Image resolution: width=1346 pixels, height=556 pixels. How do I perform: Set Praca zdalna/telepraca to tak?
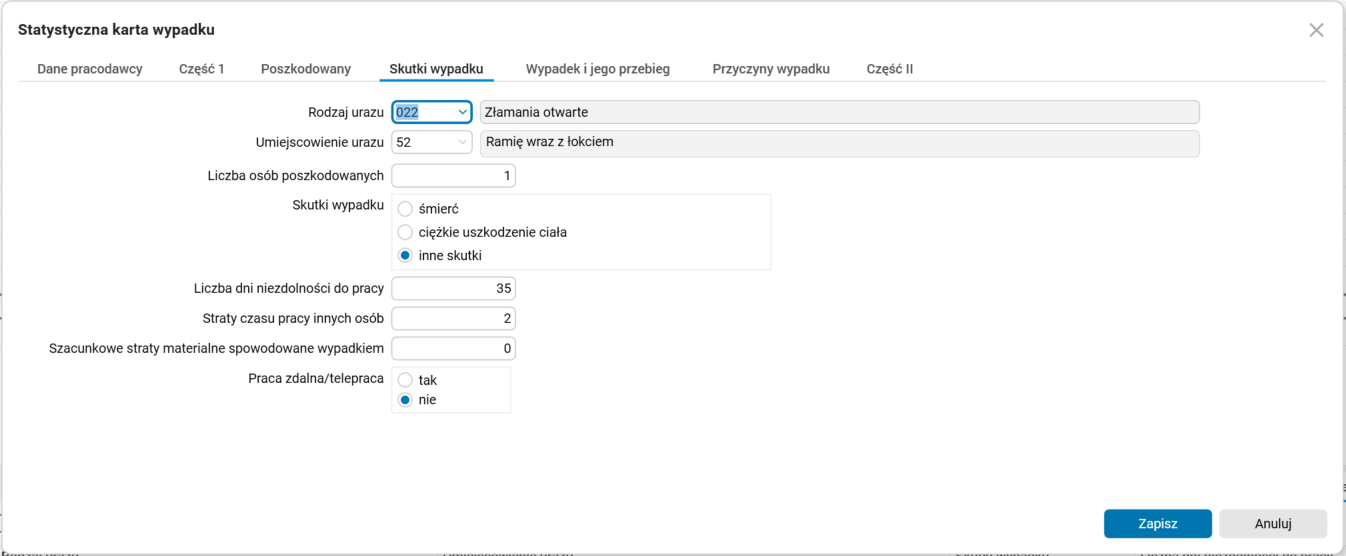[x=405, y=380]
